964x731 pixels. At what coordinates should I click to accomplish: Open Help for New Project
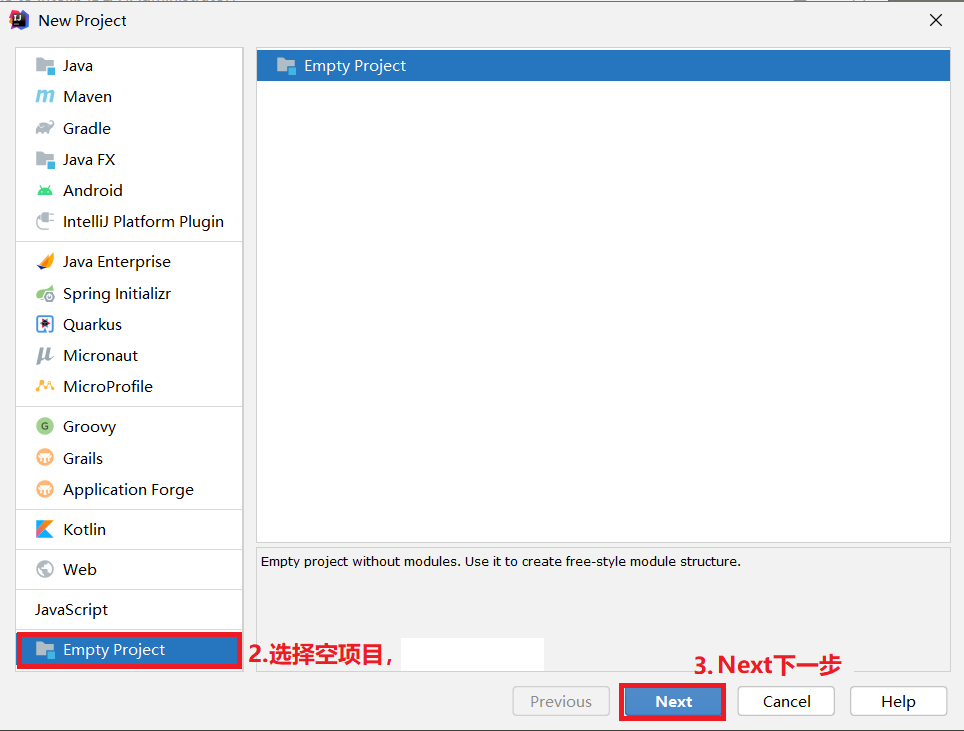[x=898, y=701]
